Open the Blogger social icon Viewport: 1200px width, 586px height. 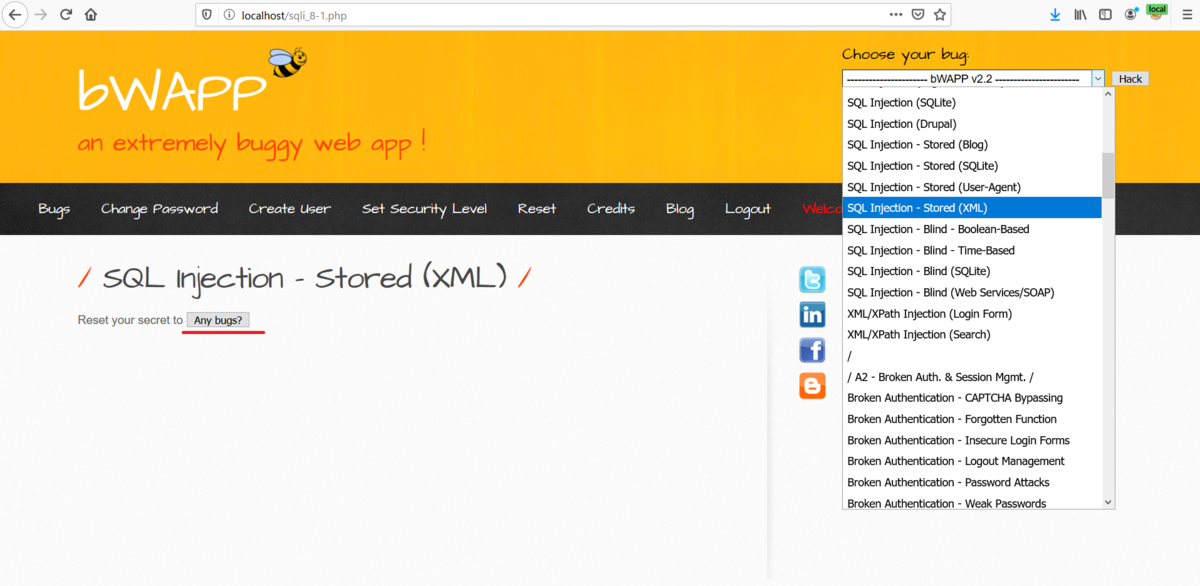812,385
